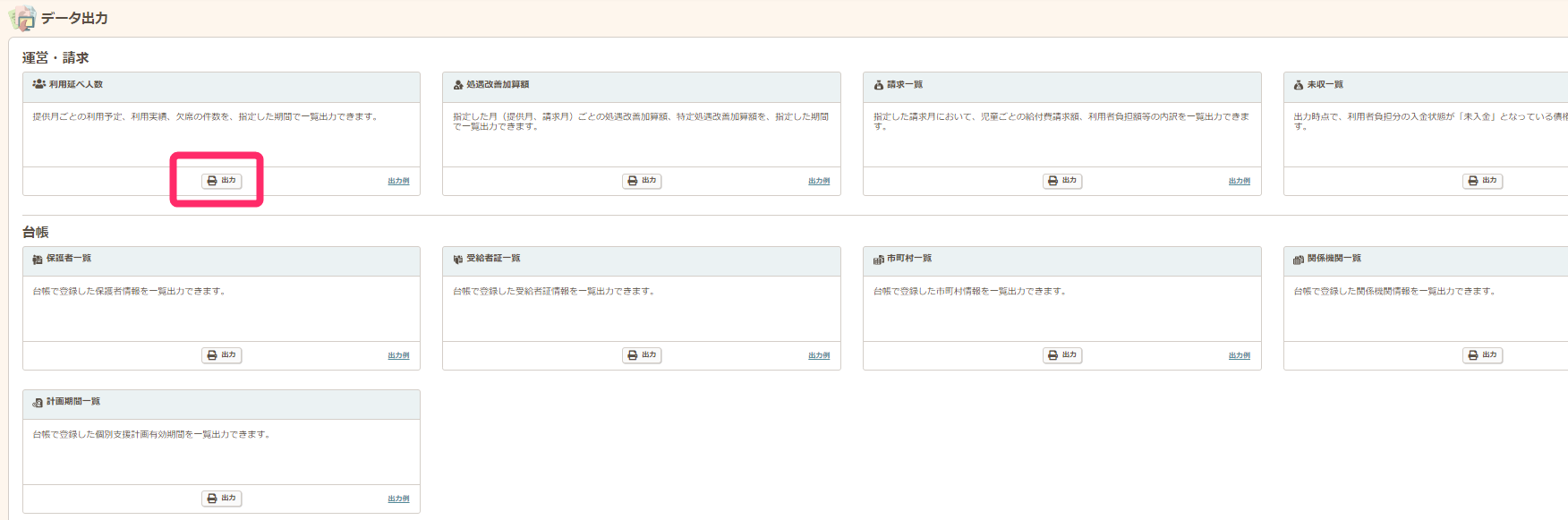Viewport: 1568px width, 520px height.
Task: Export the 保護者一覧 with its 出力 button
Action: [x=221, y=355]
